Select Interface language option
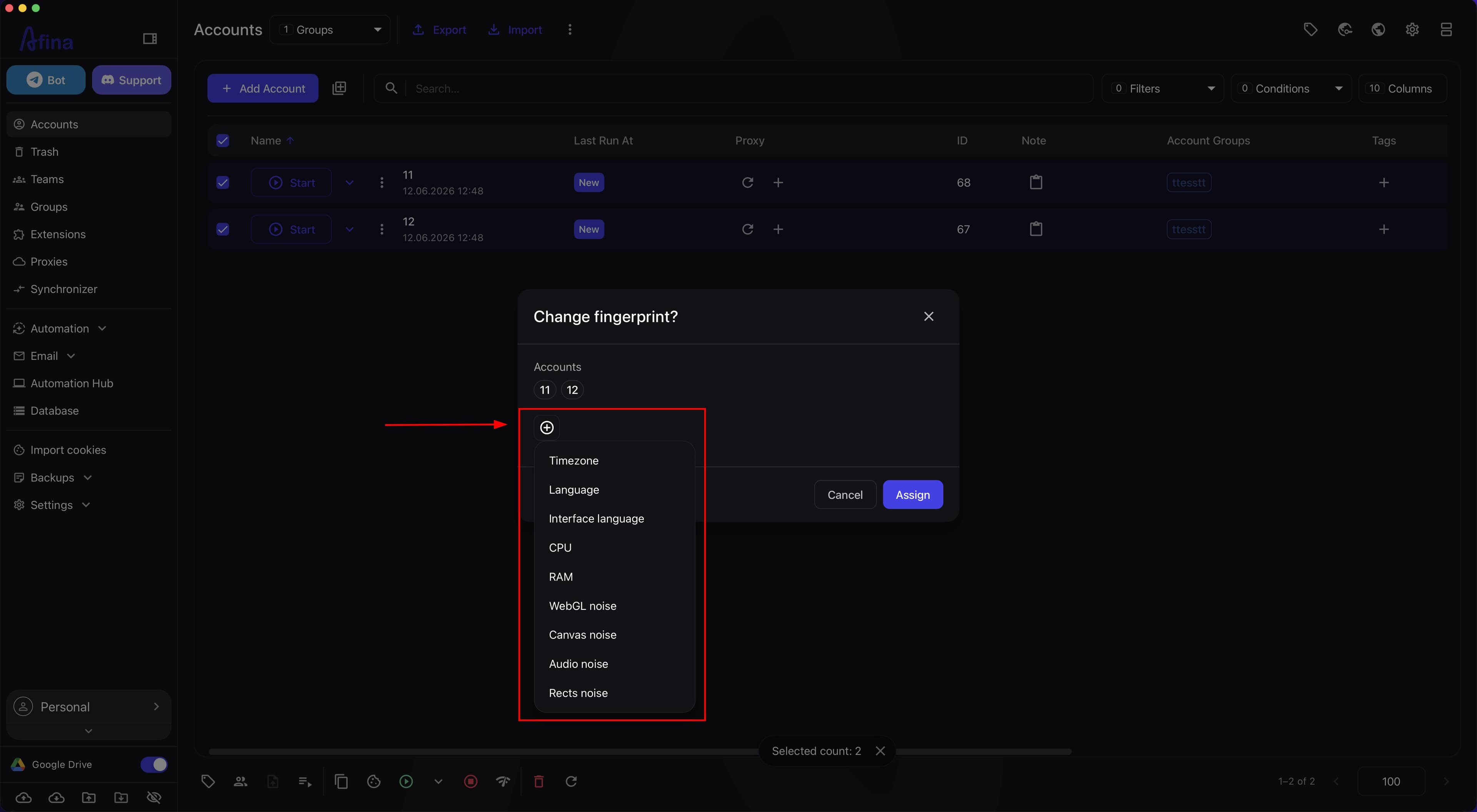1477x812 pixels. pos(615,519)
